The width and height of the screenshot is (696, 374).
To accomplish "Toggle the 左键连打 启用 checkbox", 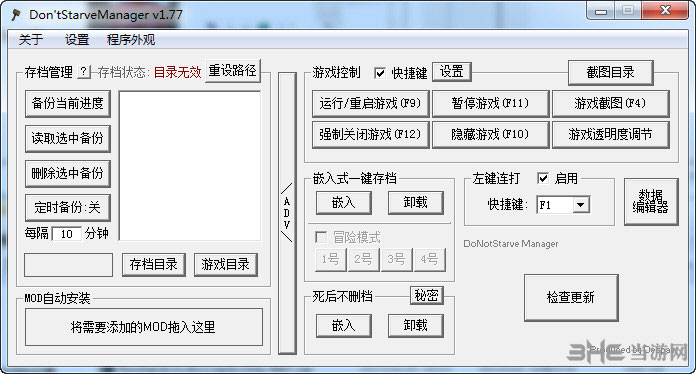I will 543,178.
